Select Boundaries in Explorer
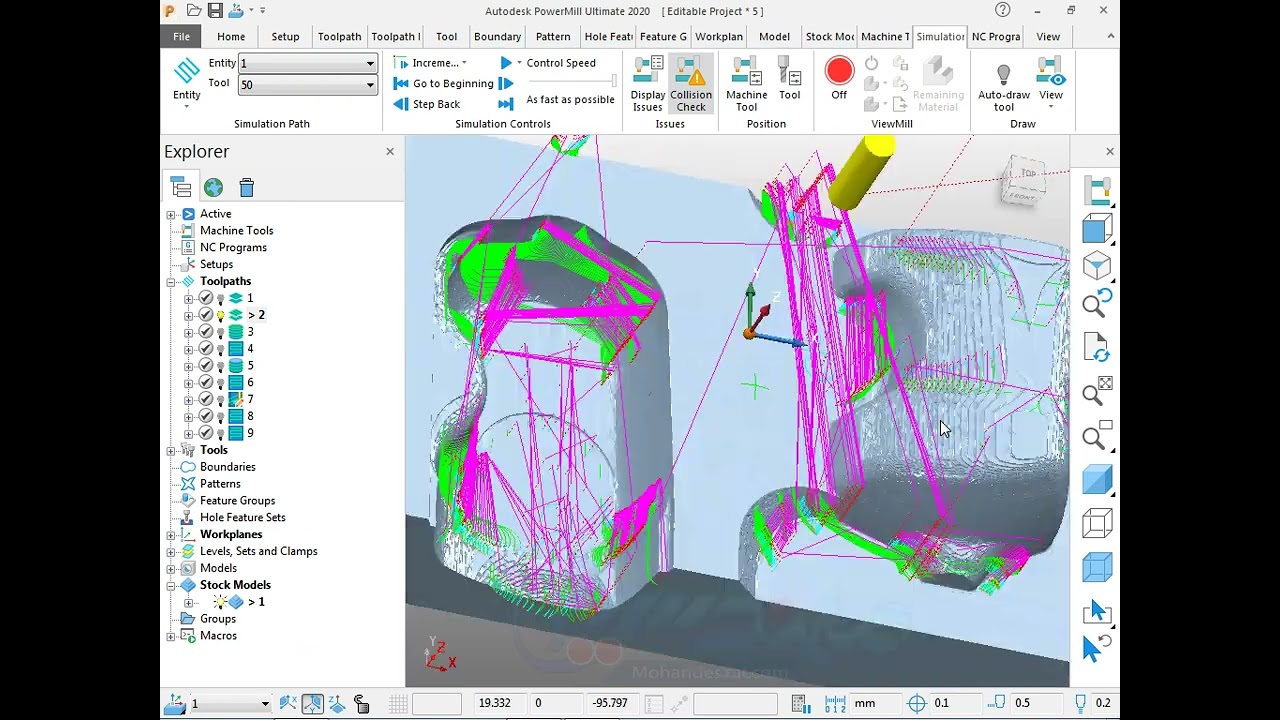 pyautogui.click(x=227, y=467)
